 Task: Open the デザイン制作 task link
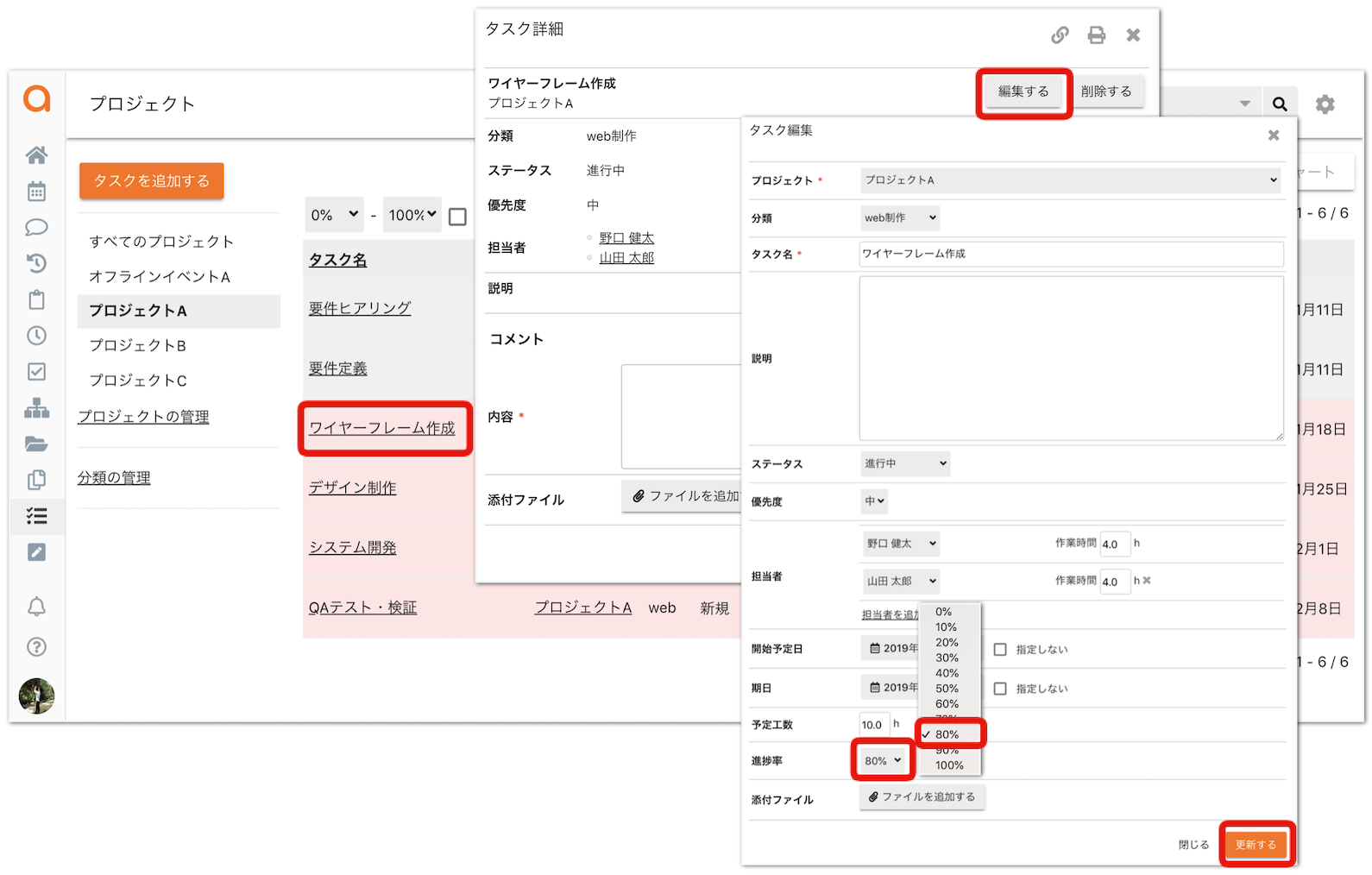point(353,488)
